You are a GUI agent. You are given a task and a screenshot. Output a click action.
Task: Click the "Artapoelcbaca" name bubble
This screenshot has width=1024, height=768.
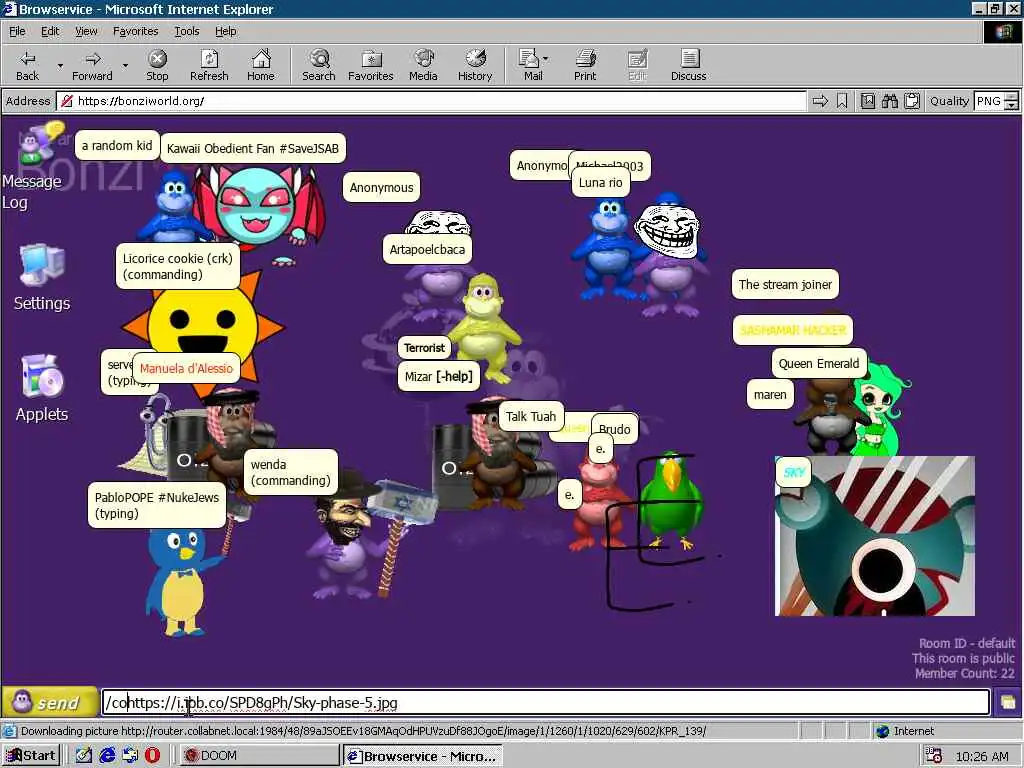point(427,249)
